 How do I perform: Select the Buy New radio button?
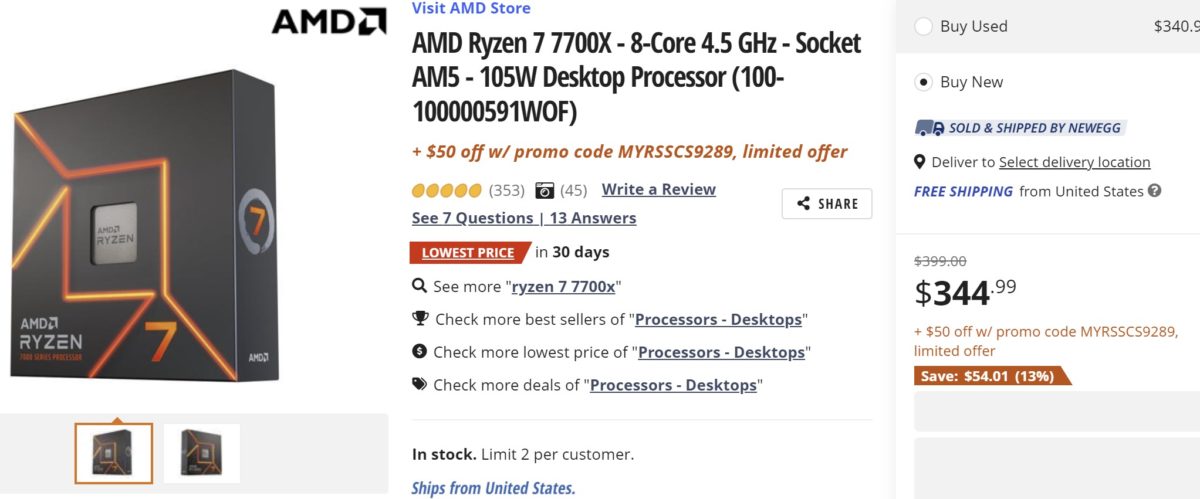click(x=924, y=82)
